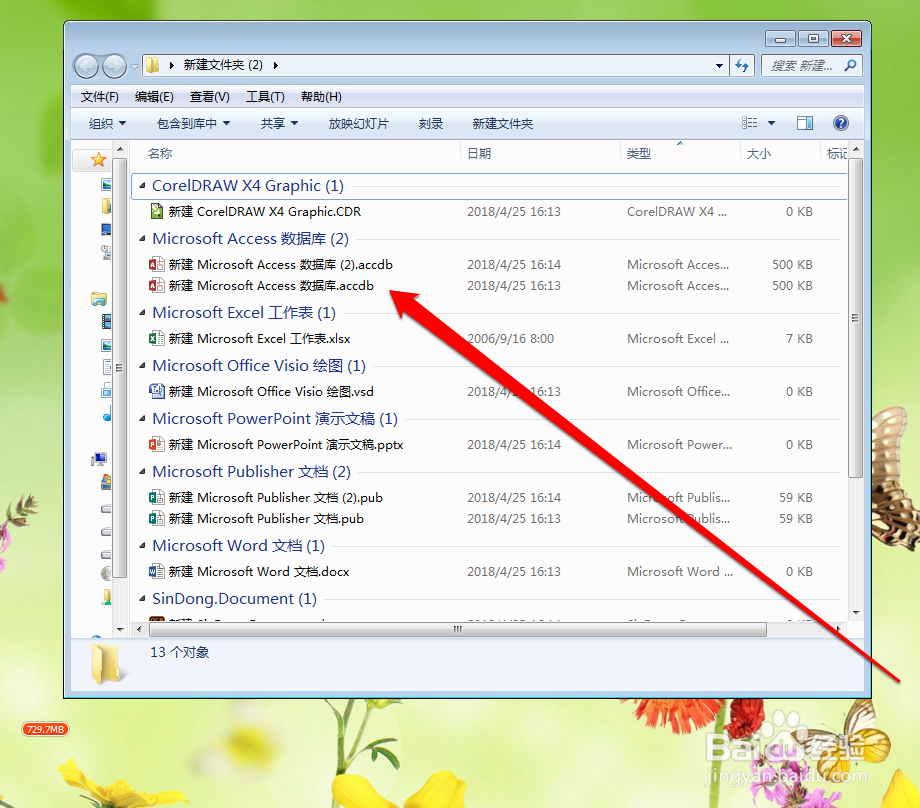This screenshot has height=808, width=920.
Task: Click the CorelDRAW X4 Graphic.CDR file icon
Action: coord(157,211)
